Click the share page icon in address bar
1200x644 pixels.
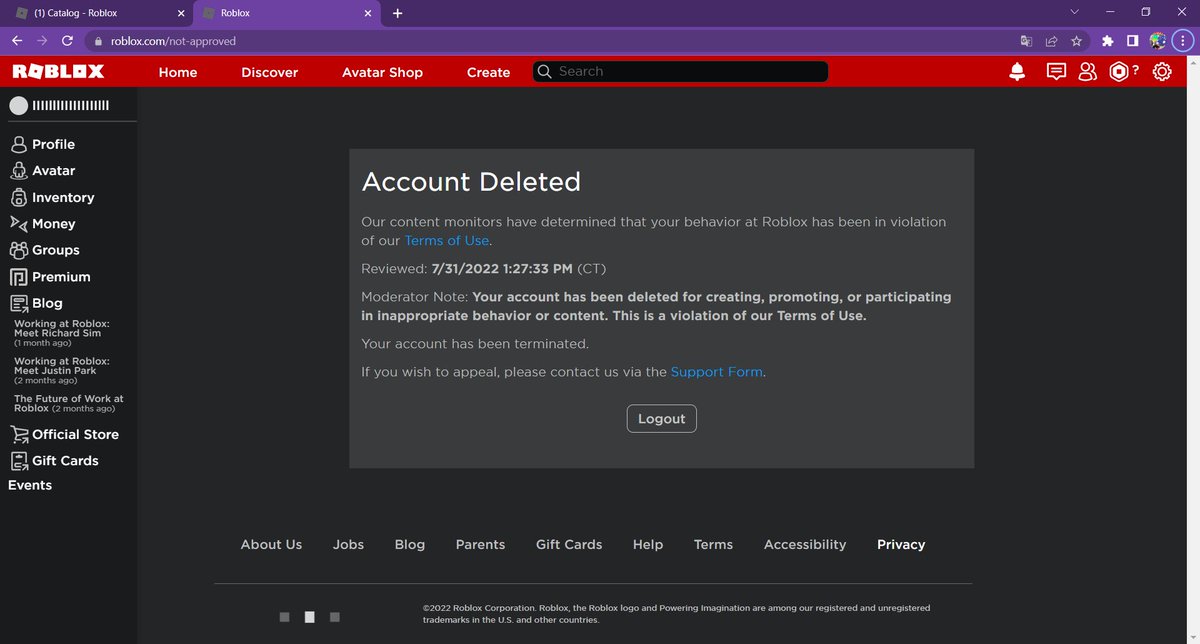pyautogui.click(x=1051, y=41)
